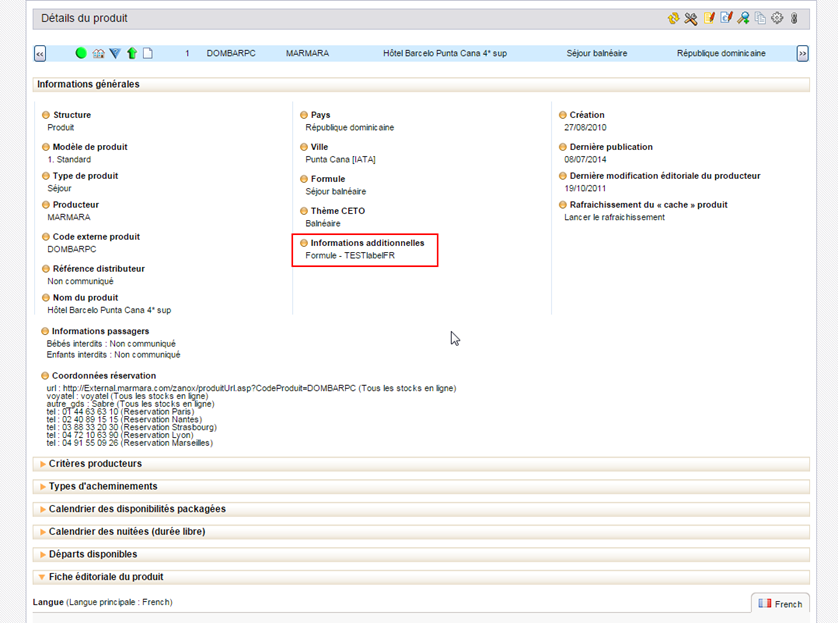
Task: Go to next product with >> button
Action: click(x=802, y=54)
